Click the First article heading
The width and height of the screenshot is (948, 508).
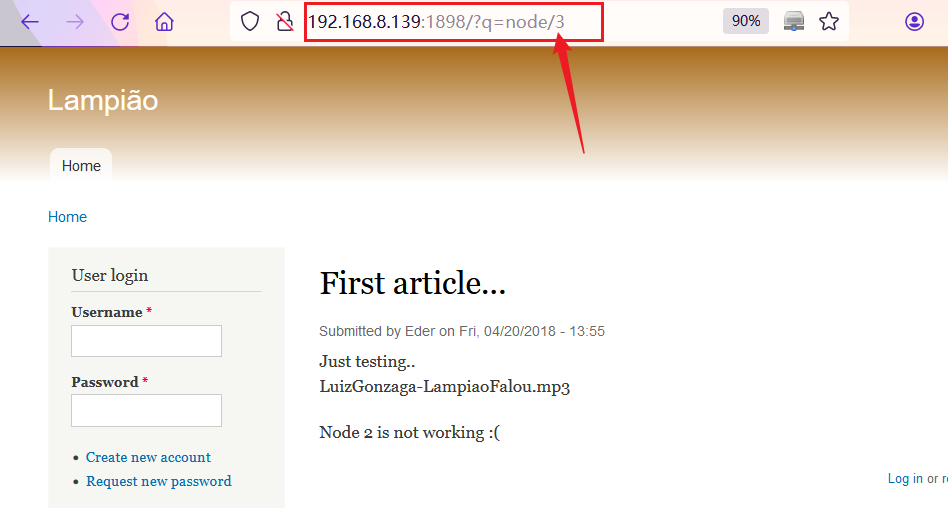412,284
